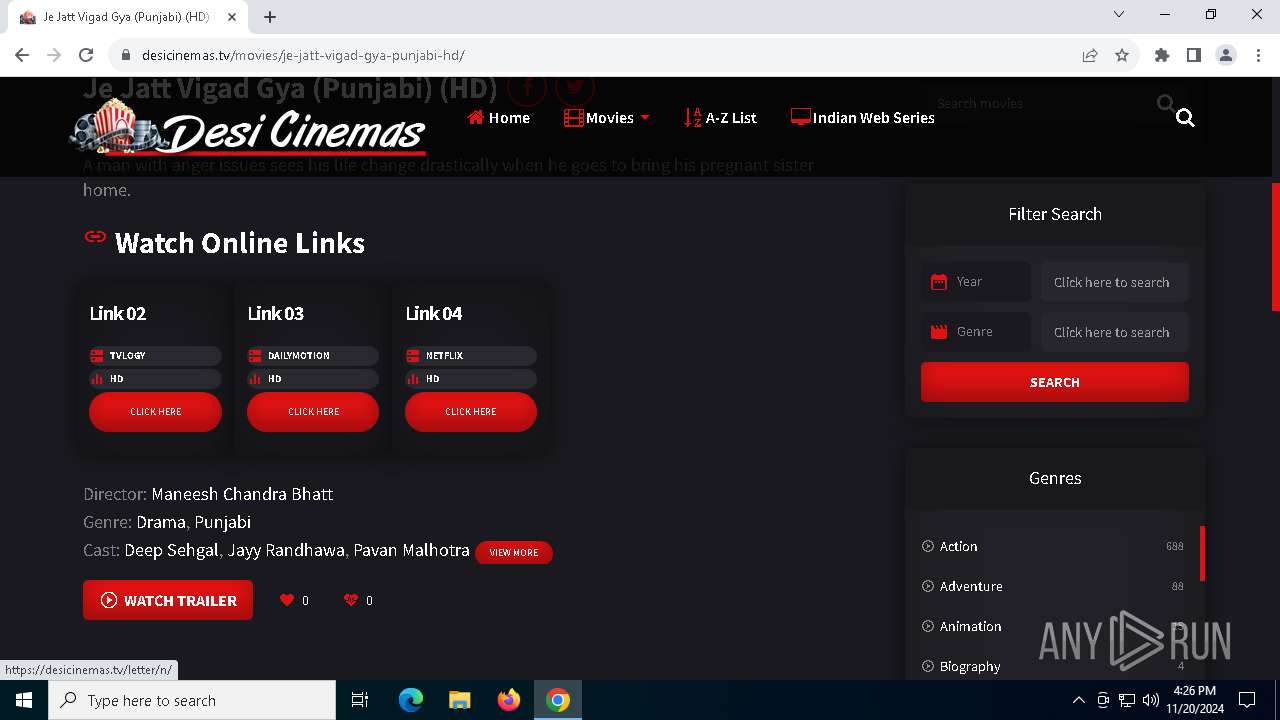The height and width of the screenshot is (720, 1280).
Task: Click HERE button for Link 03 Dailymotion
Action: [313, 411]
